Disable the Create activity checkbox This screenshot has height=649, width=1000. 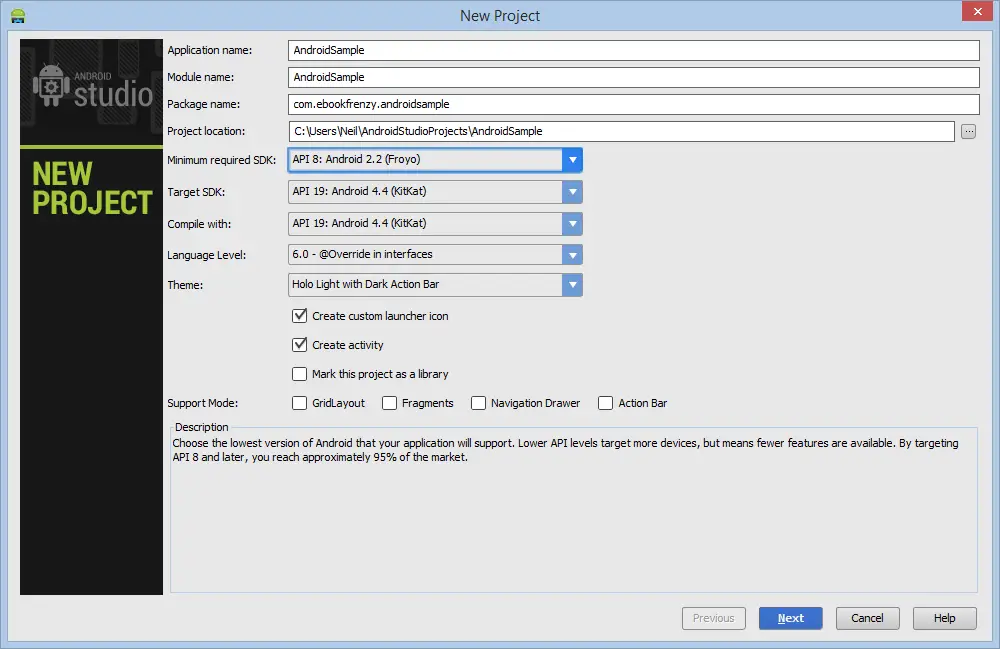299,345
